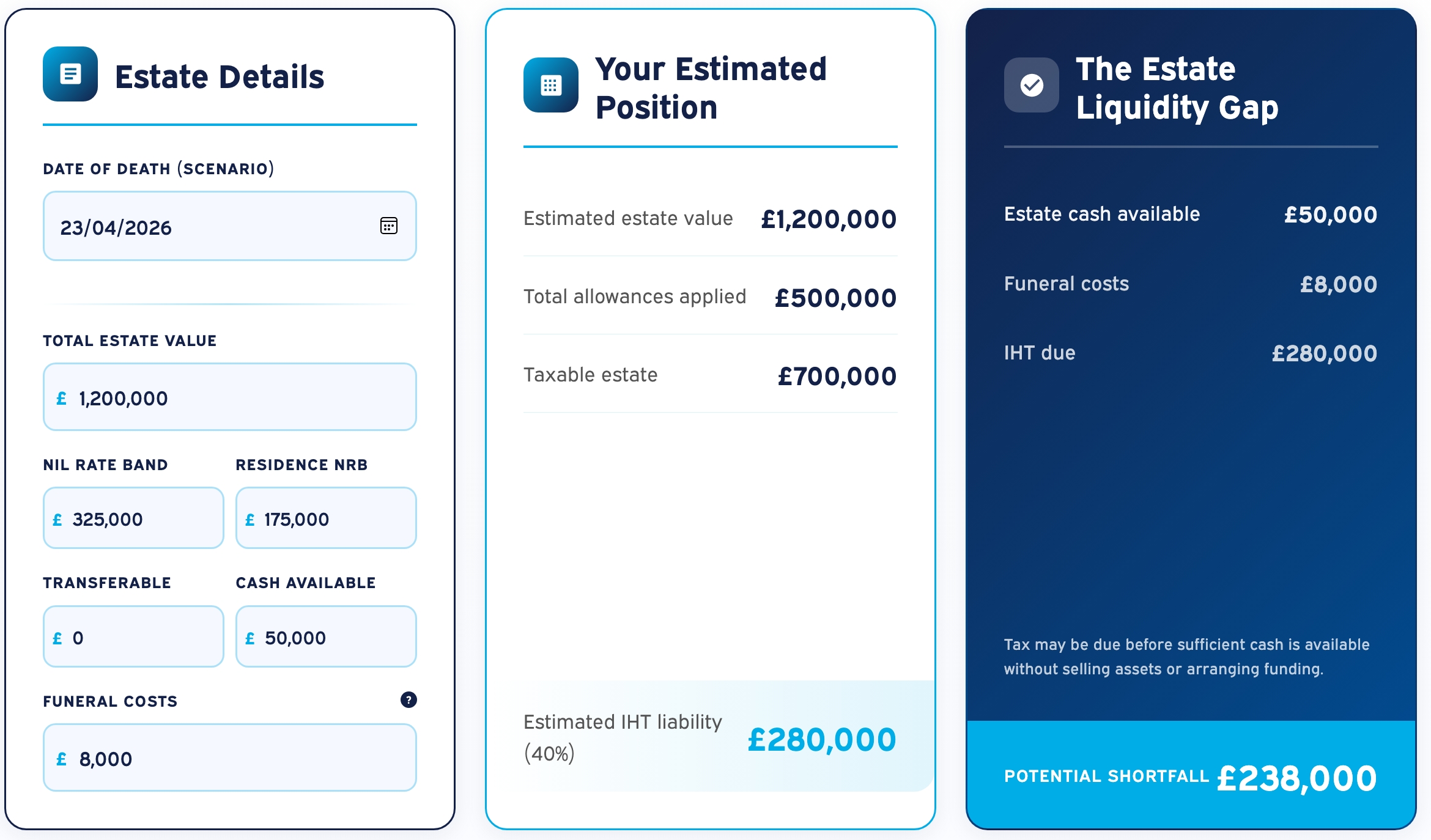Click the Date of Death field
1431x840 pixels.
[x=208, y=227]
